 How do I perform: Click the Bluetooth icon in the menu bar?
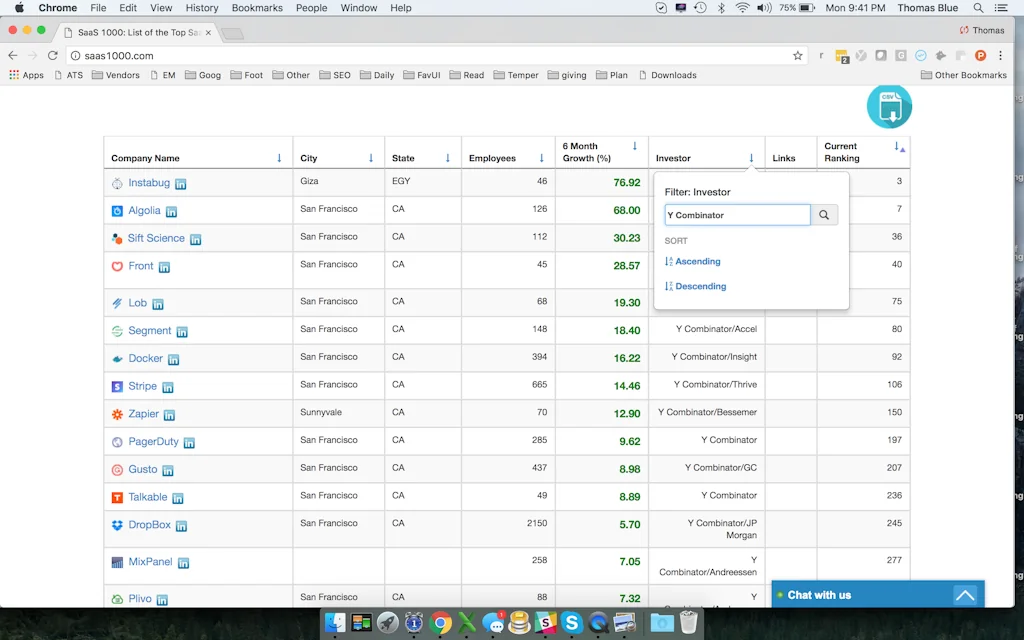click(x=719, y=7)
